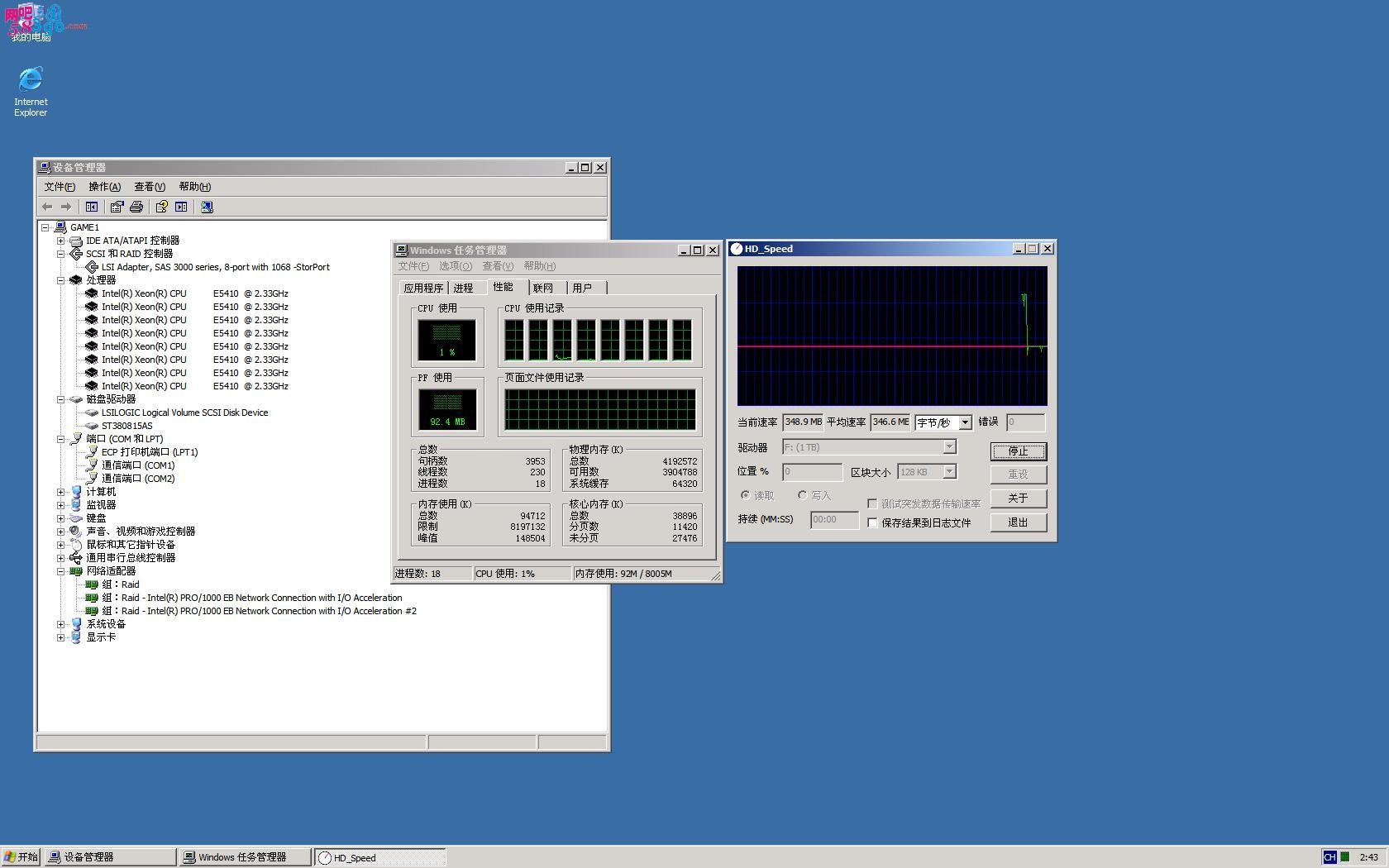Open the 操作(A) menu in Device Manager

click(x=104, y=187)
